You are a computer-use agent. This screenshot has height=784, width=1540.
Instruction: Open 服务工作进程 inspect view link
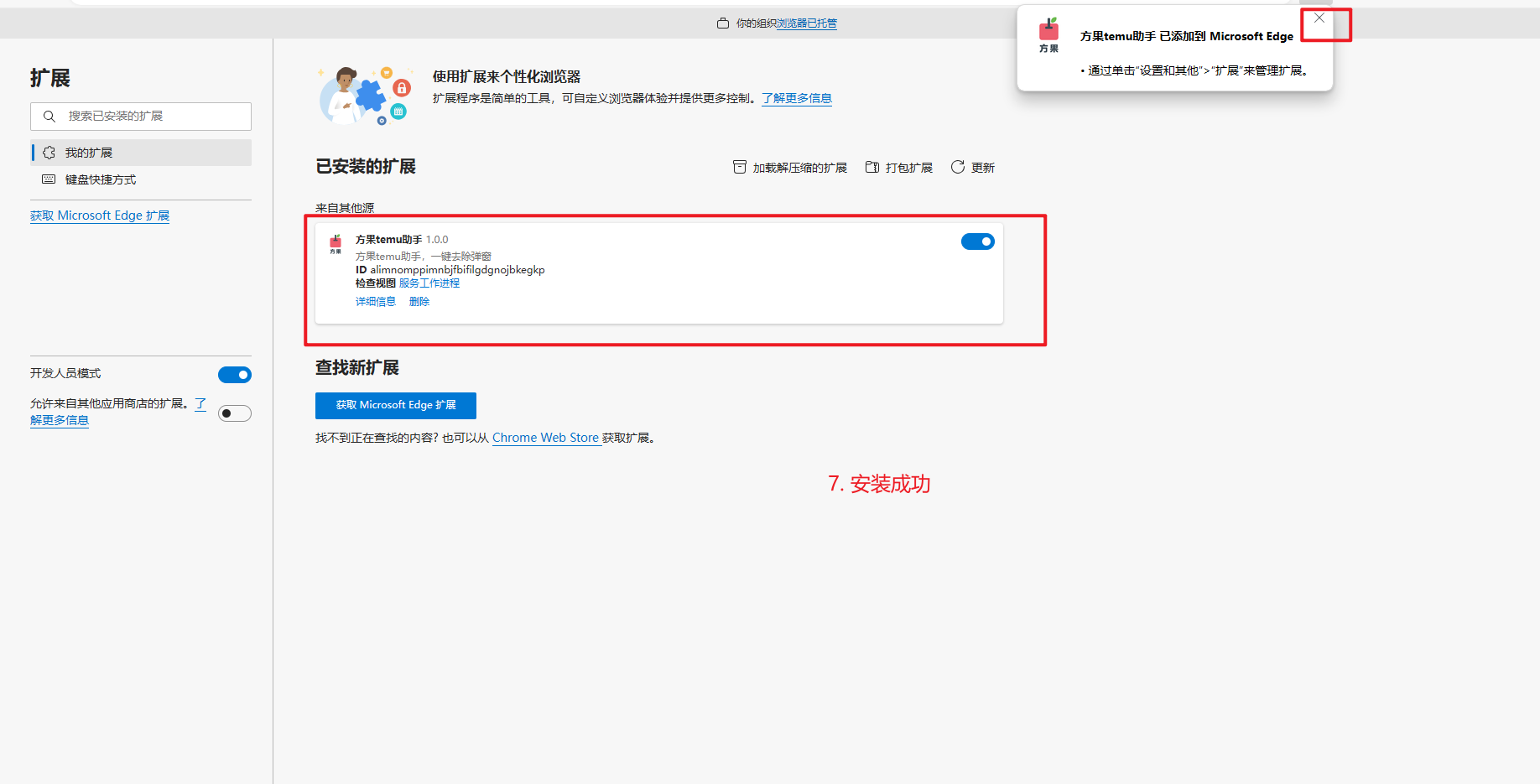pyautogui.click(x=429, y=283)
